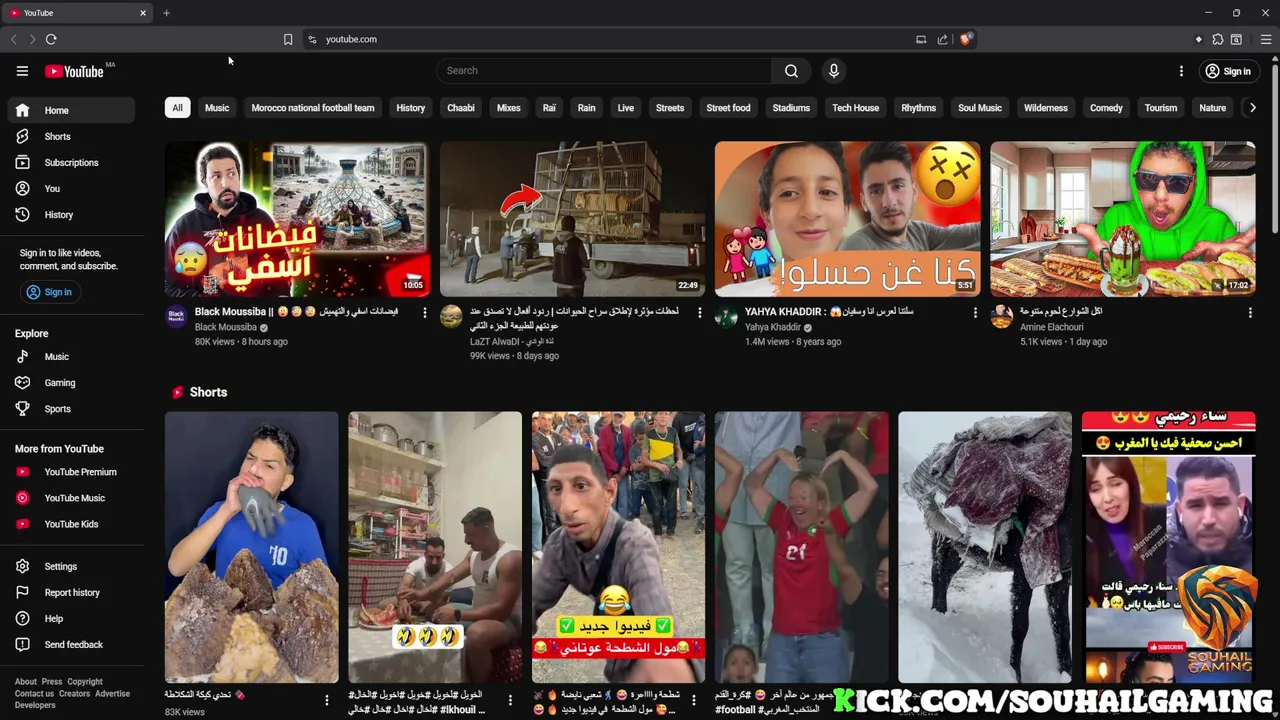1280x720 pixels.
Task: Open Subscriptions in the sidebar
Action: [70, 162]
